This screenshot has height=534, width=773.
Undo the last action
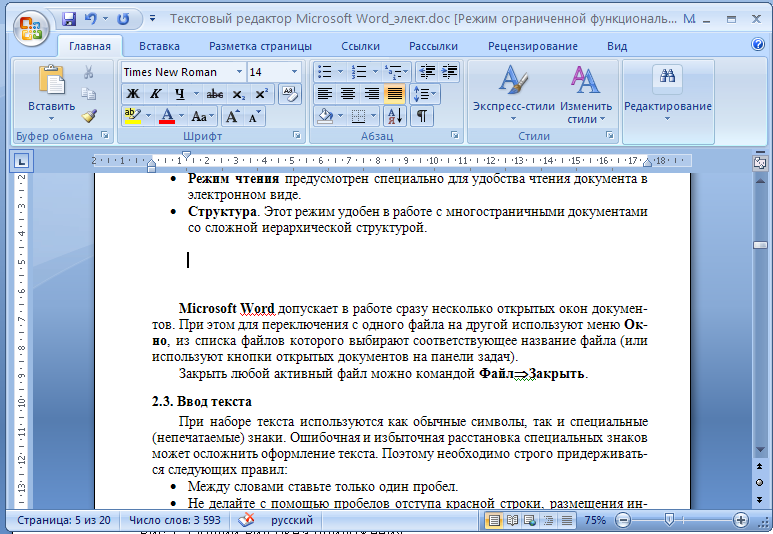point(90,19)
